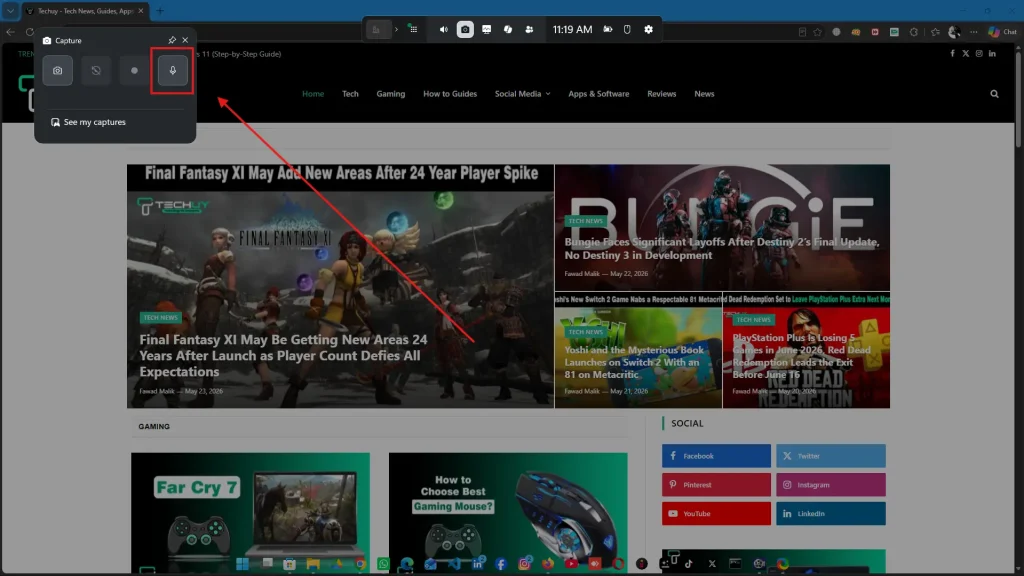Open the Tech nav item

[350, 94]
